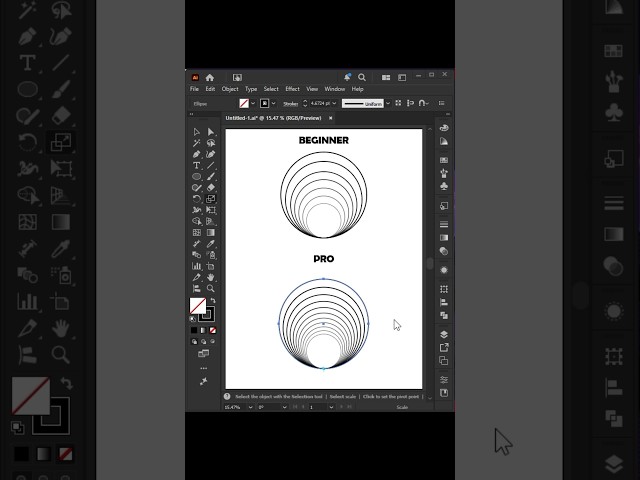Open the Symbols panel club icon
640x480 pixels.
[x=444, y=187]
